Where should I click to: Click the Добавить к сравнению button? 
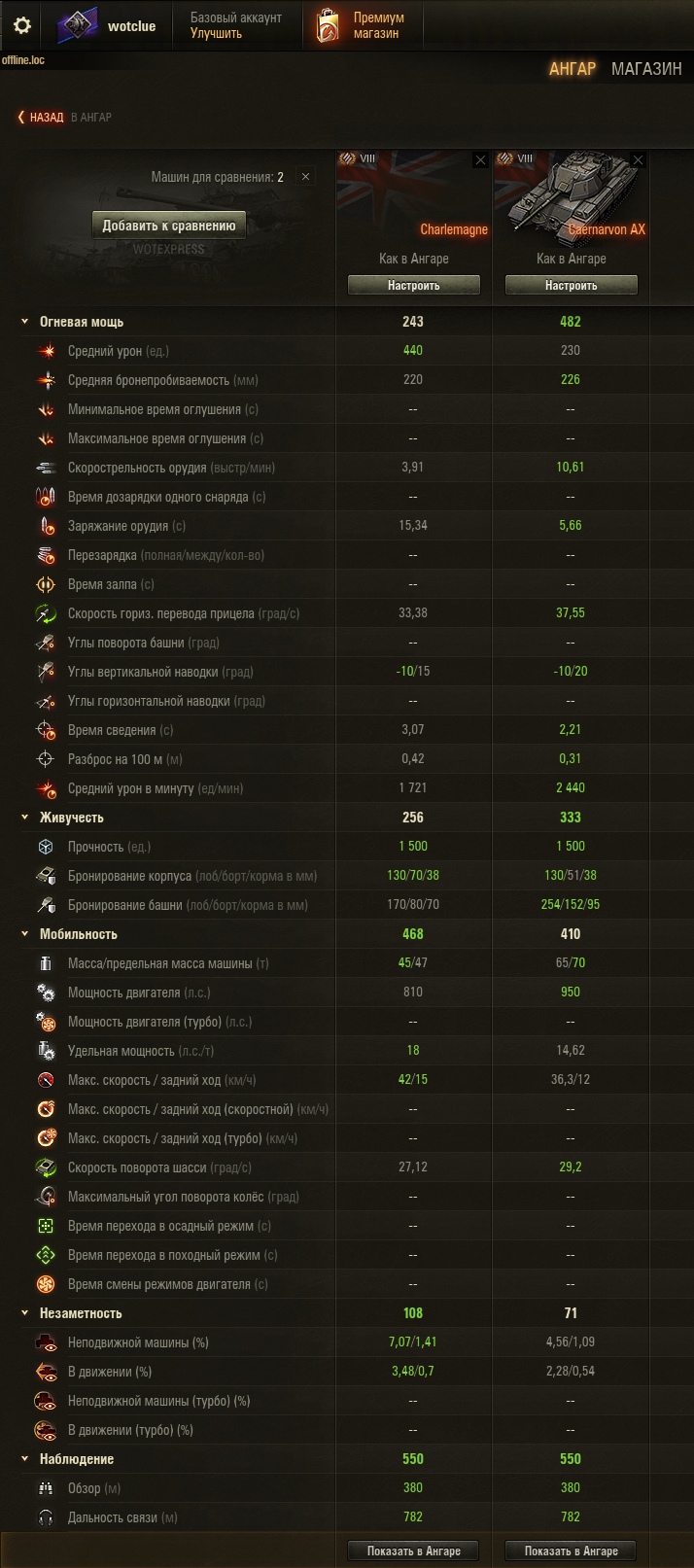pyautogui.click(x=169, y=226)
